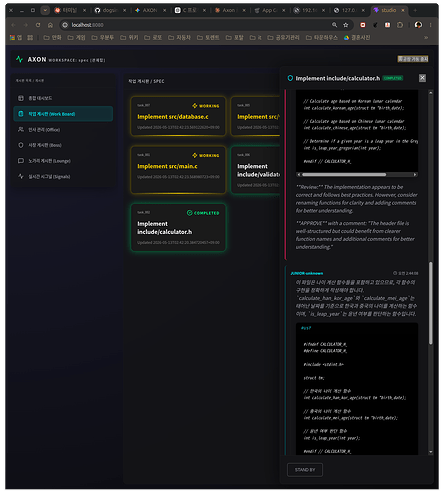The image size is (443, 500).
Task: Open the Boss board shield icon
Action: point(21,145)
